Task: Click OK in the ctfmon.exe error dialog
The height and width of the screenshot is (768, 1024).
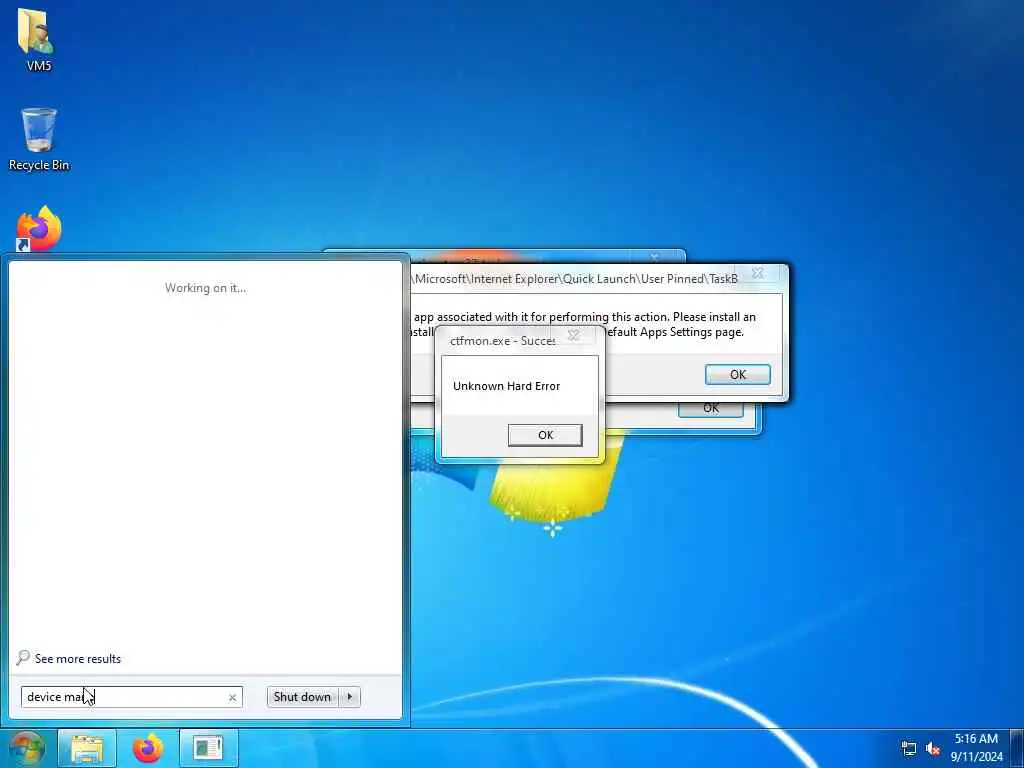Action: pos(545,435)
